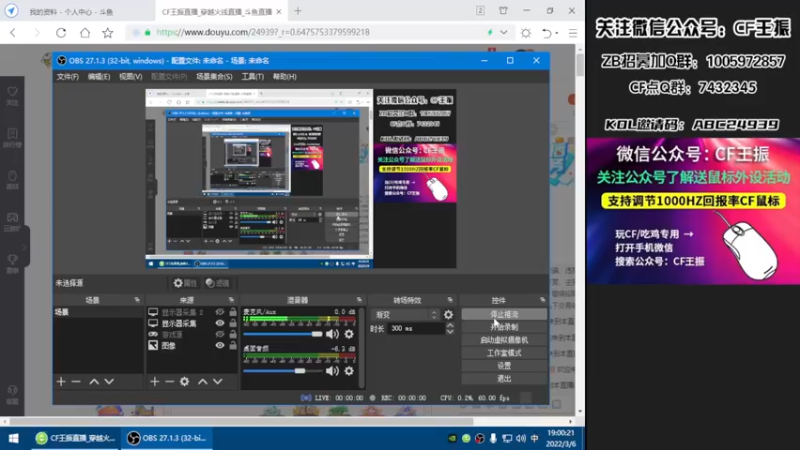Screen dimensions: 800x450
Task: Toggle the lock on 显示器采集 2
Action: pos(233,312)
